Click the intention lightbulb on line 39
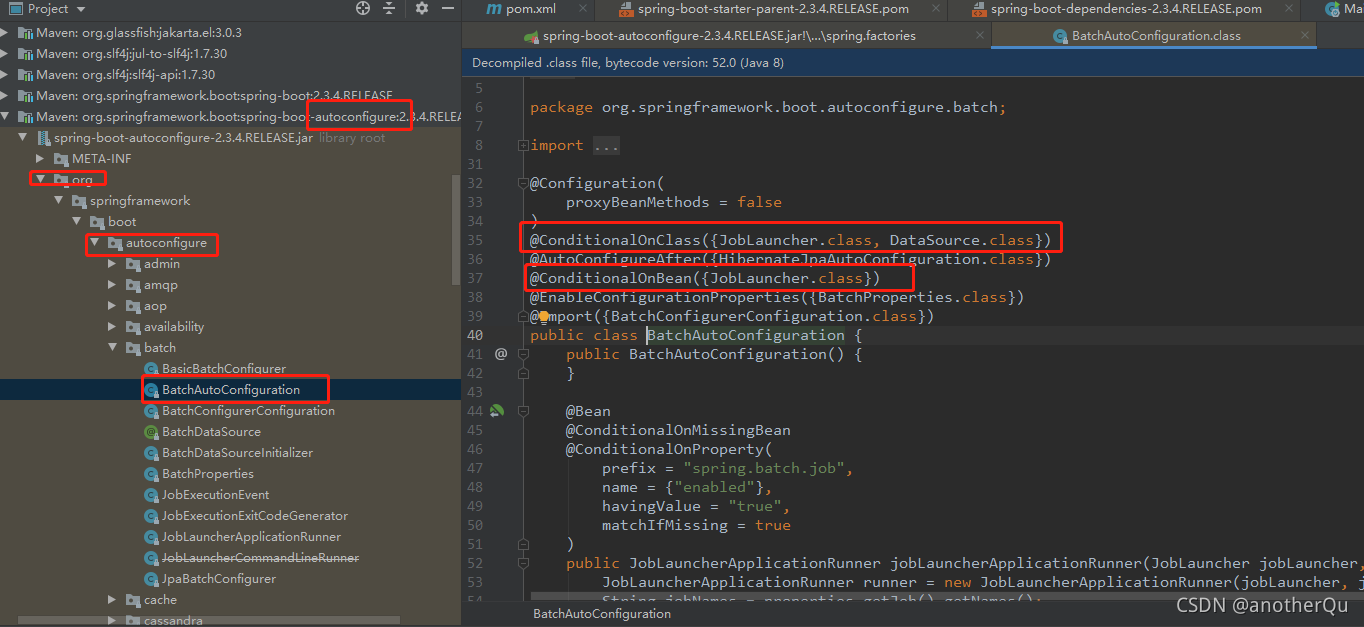Image resolution: width=1364 pixels, height=627 pixels. click(545, 316)
